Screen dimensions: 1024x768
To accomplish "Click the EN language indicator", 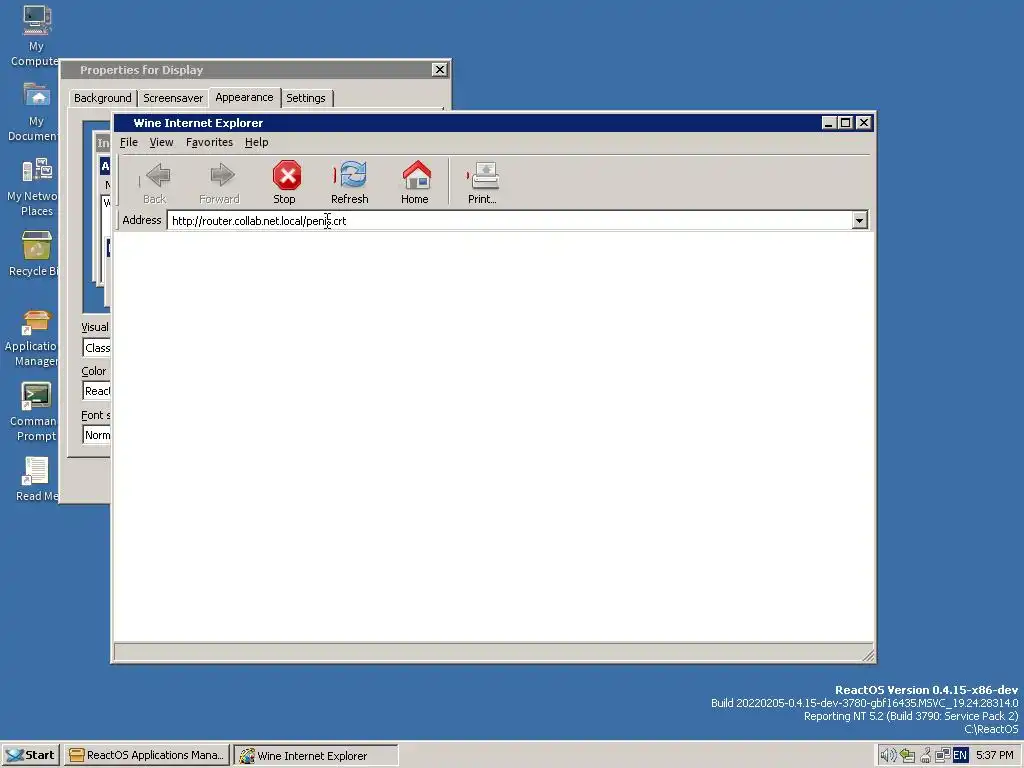I will coord(960,756).
